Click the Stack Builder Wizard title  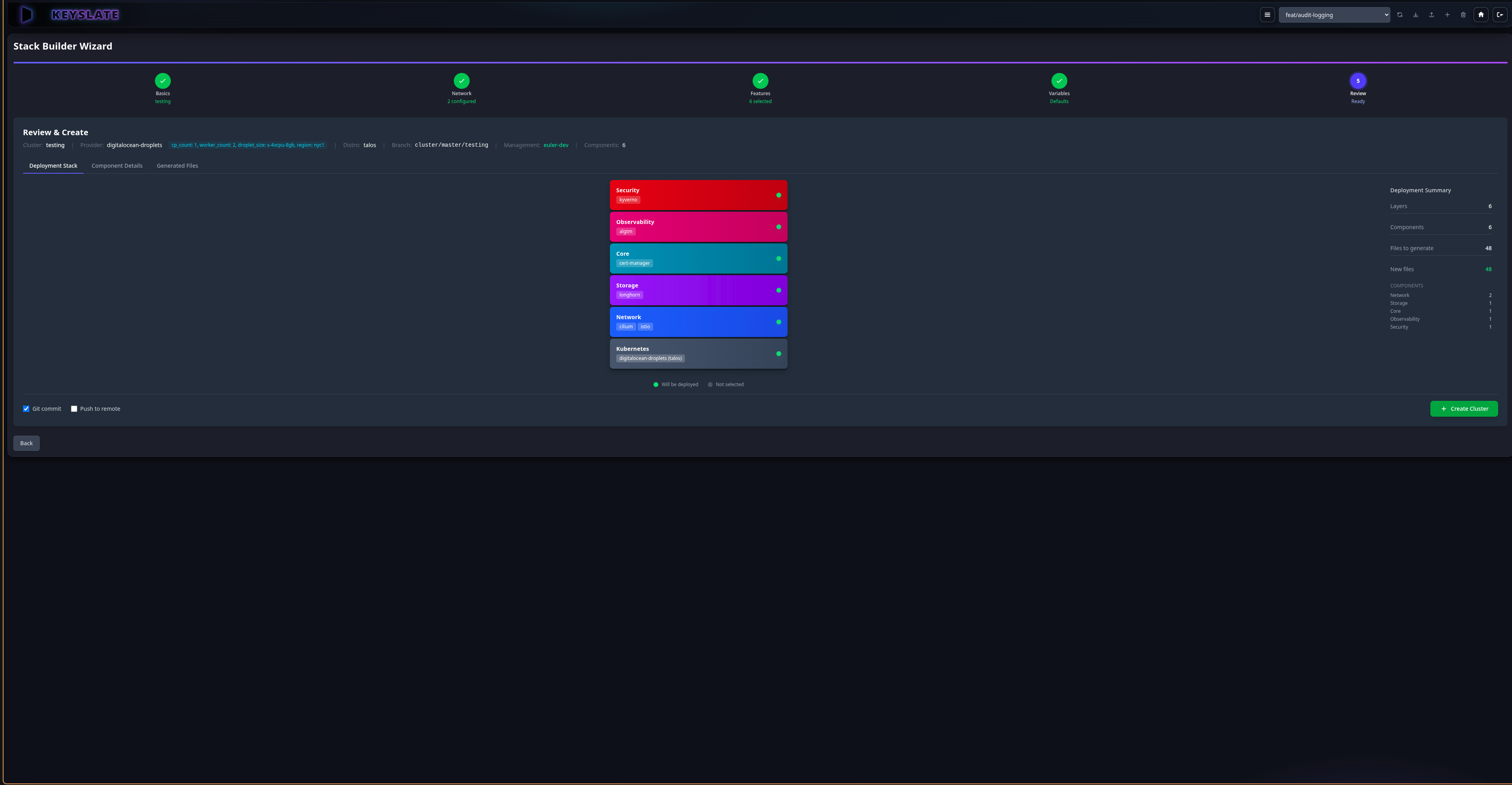63,46
